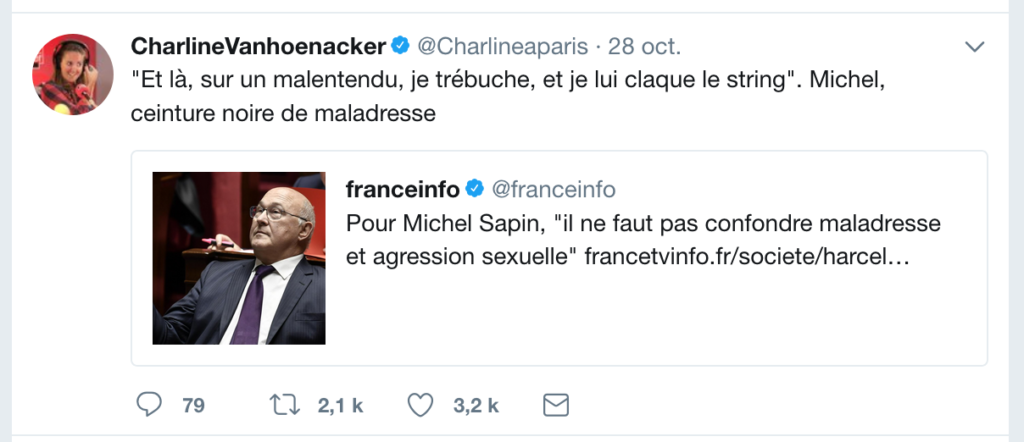Open the quoted franceinfo tweet text

point(643,223)
